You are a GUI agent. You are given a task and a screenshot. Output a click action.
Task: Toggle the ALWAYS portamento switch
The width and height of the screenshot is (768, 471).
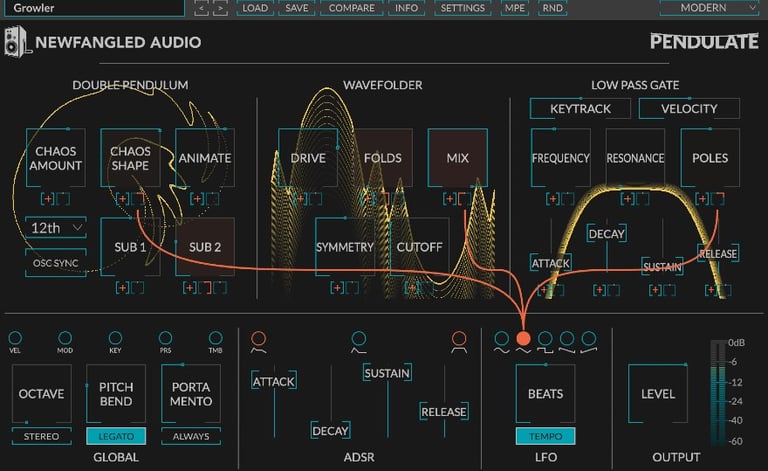pos(191,436)
